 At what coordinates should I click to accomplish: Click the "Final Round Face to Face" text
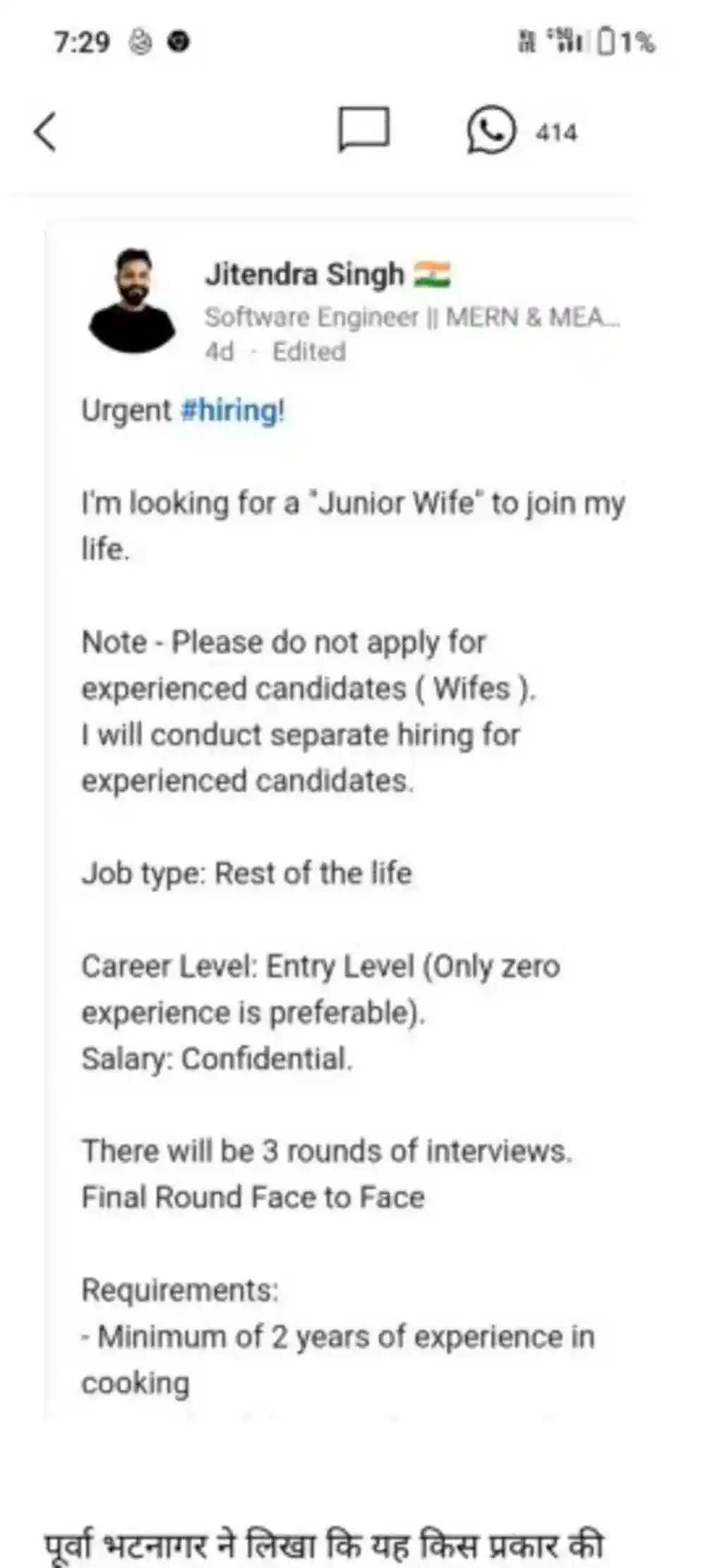253,1198
